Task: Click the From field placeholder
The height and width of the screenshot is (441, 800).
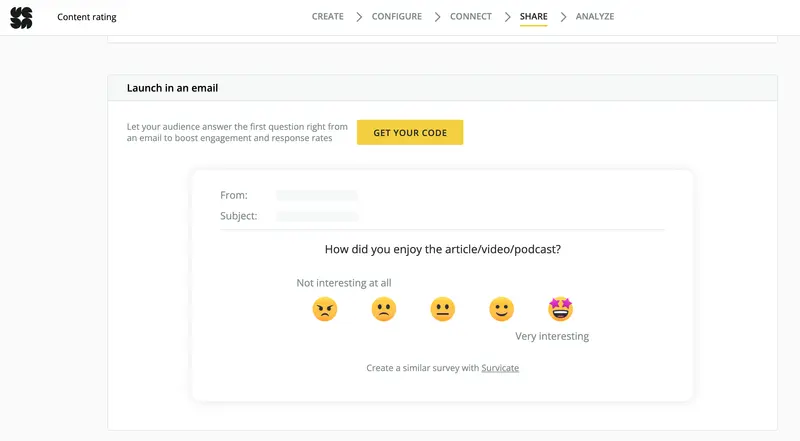Action: (316, 195)
